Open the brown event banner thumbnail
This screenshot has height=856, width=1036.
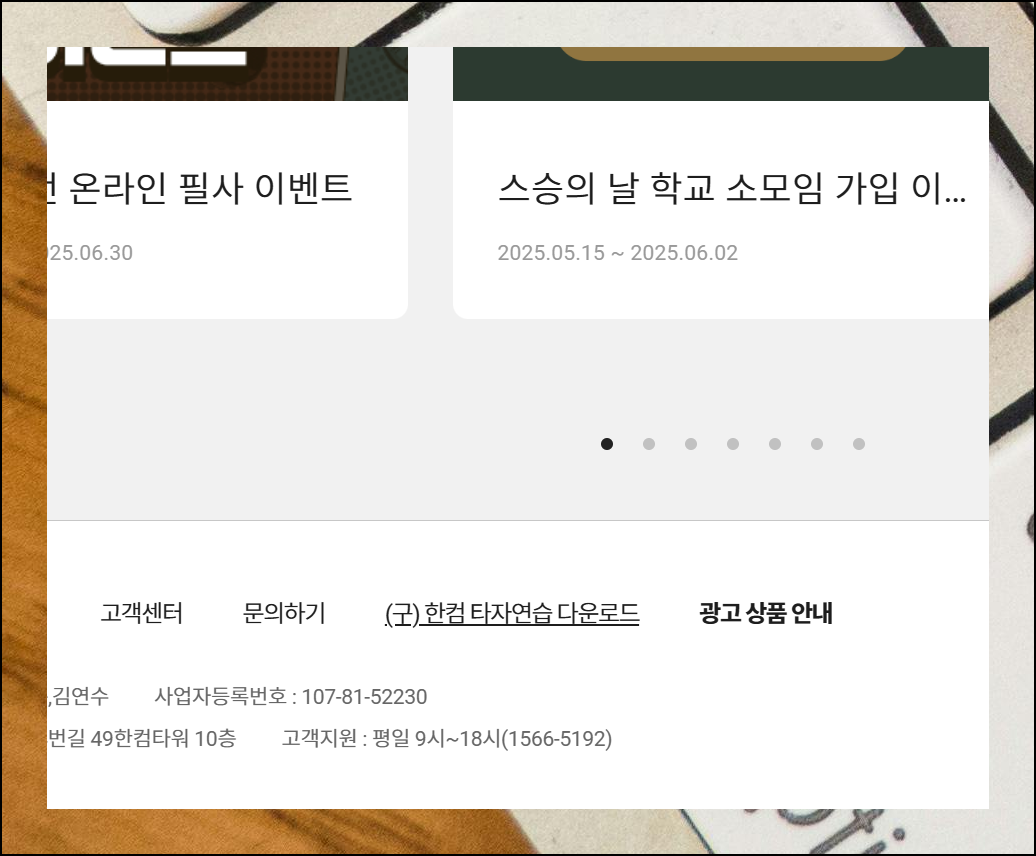[227, 74]
